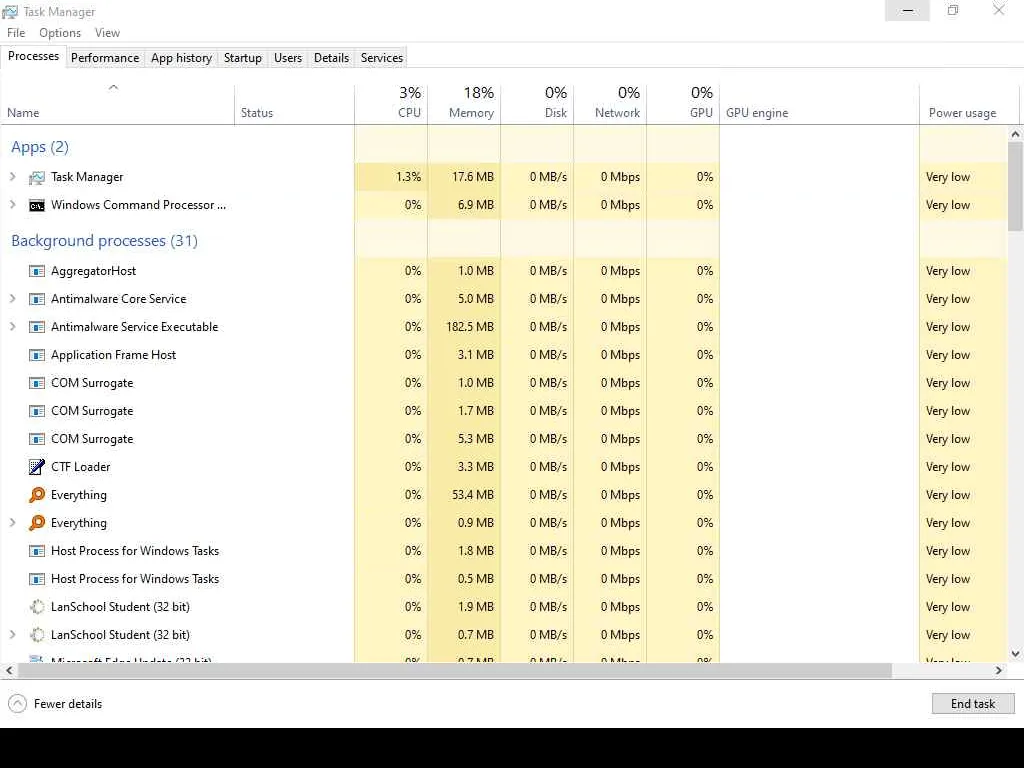Viewport: 1024px width, 768px height.
Task: Click the horizontal scrollbar thumb
Action: (455, 671)
